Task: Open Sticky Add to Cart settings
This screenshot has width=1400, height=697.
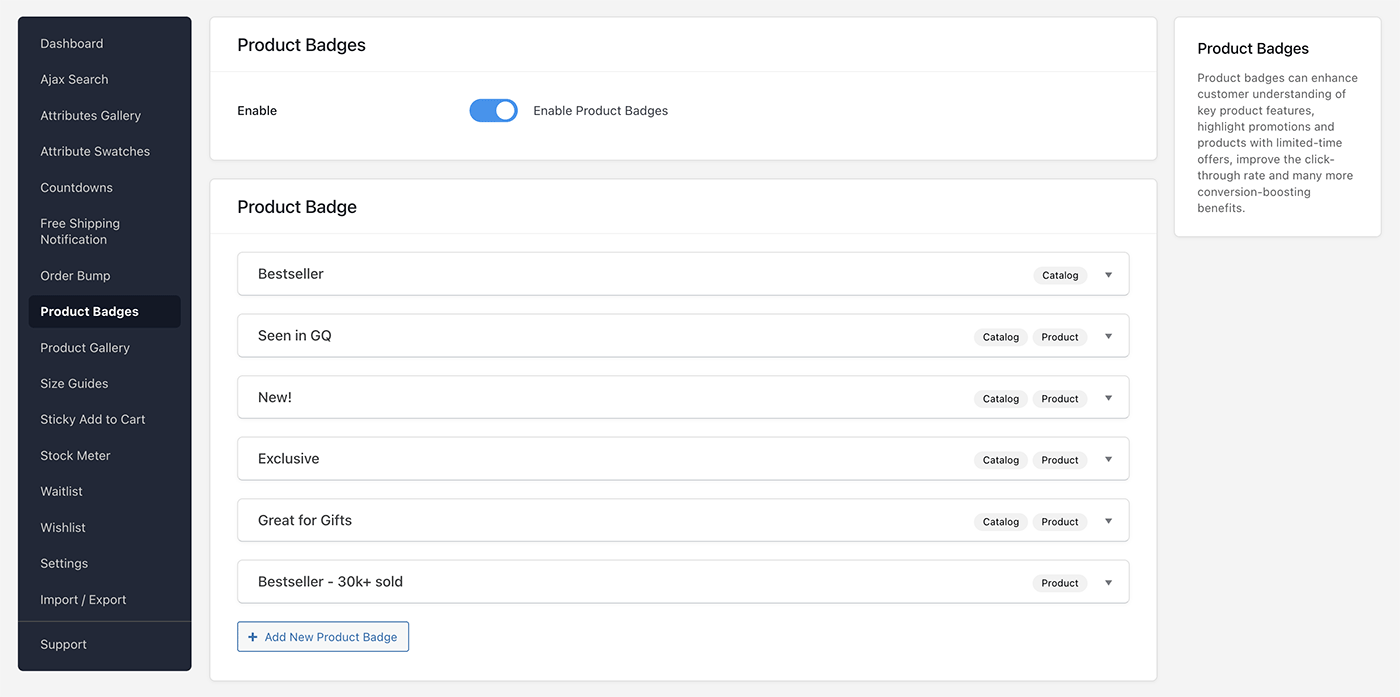Action: click(93, 420)
